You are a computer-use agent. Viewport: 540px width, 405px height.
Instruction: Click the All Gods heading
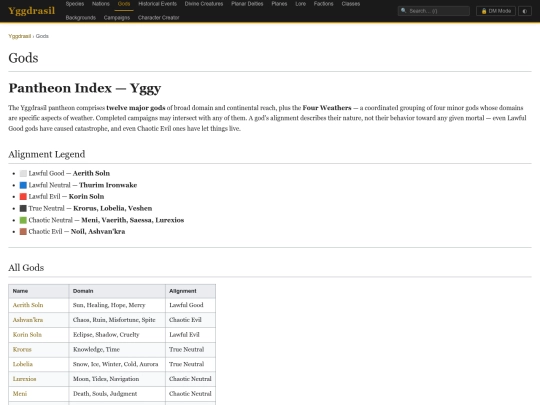click(26, 268)
